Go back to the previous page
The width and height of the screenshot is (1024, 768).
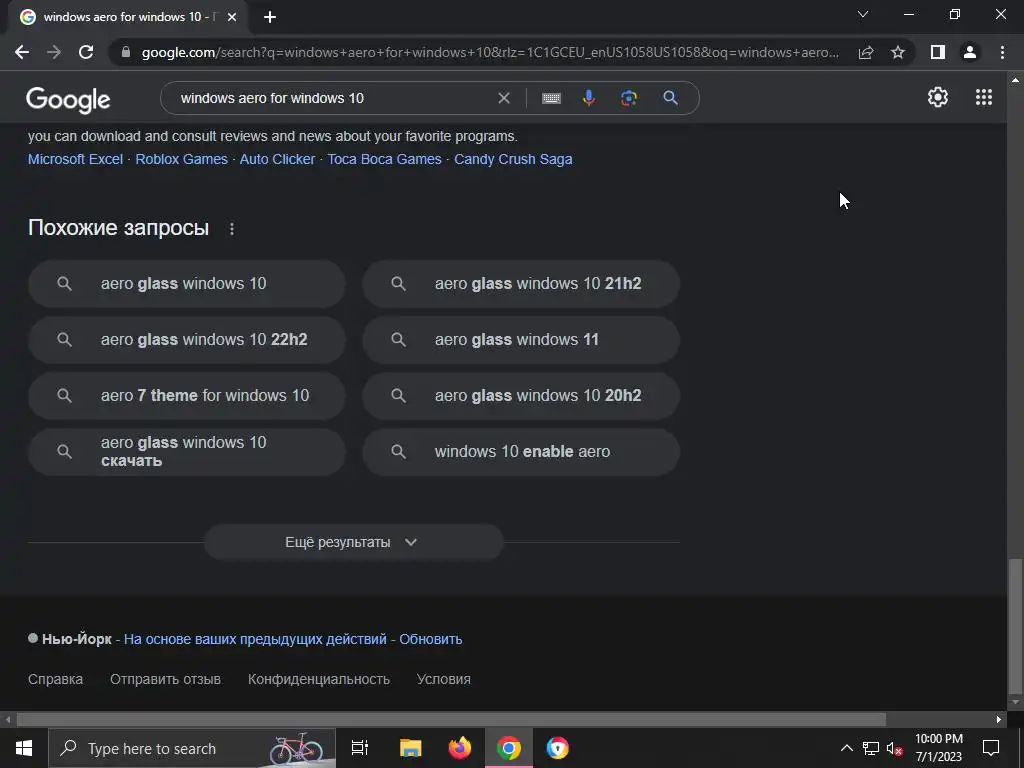(22, 52)
